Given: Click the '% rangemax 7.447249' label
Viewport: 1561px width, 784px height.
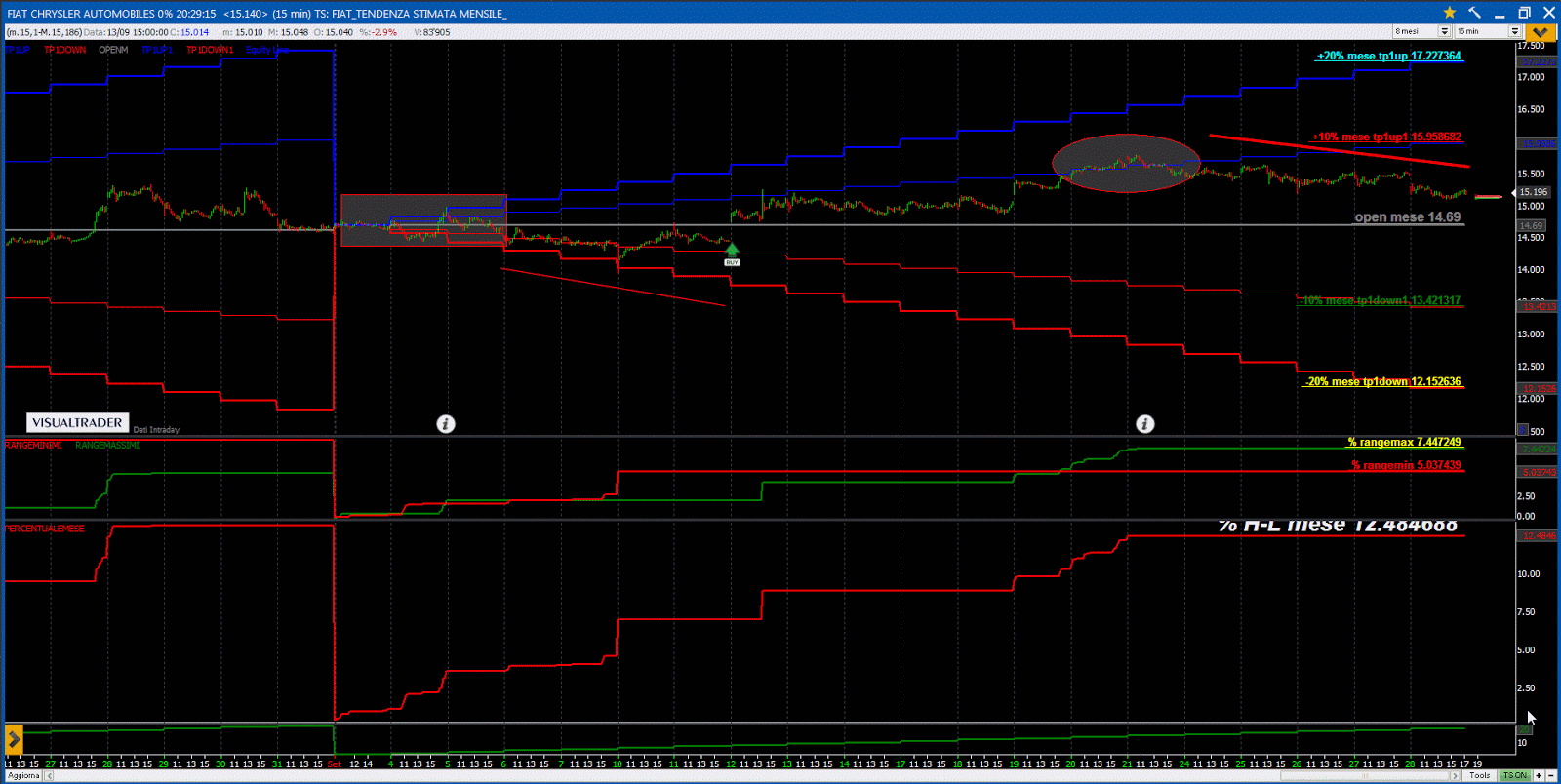Looking at the screenshot, I should 1405,442.
